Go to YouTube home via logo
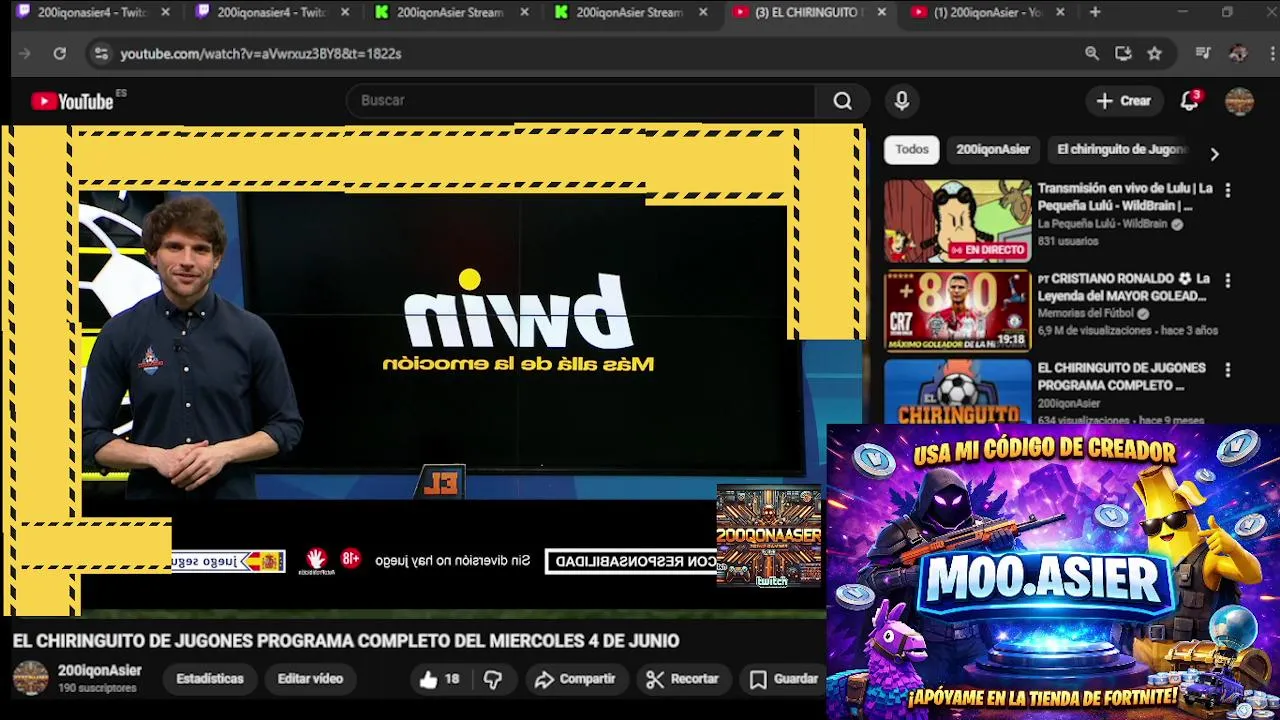1280x720 pixels. (x=73, y=101)
